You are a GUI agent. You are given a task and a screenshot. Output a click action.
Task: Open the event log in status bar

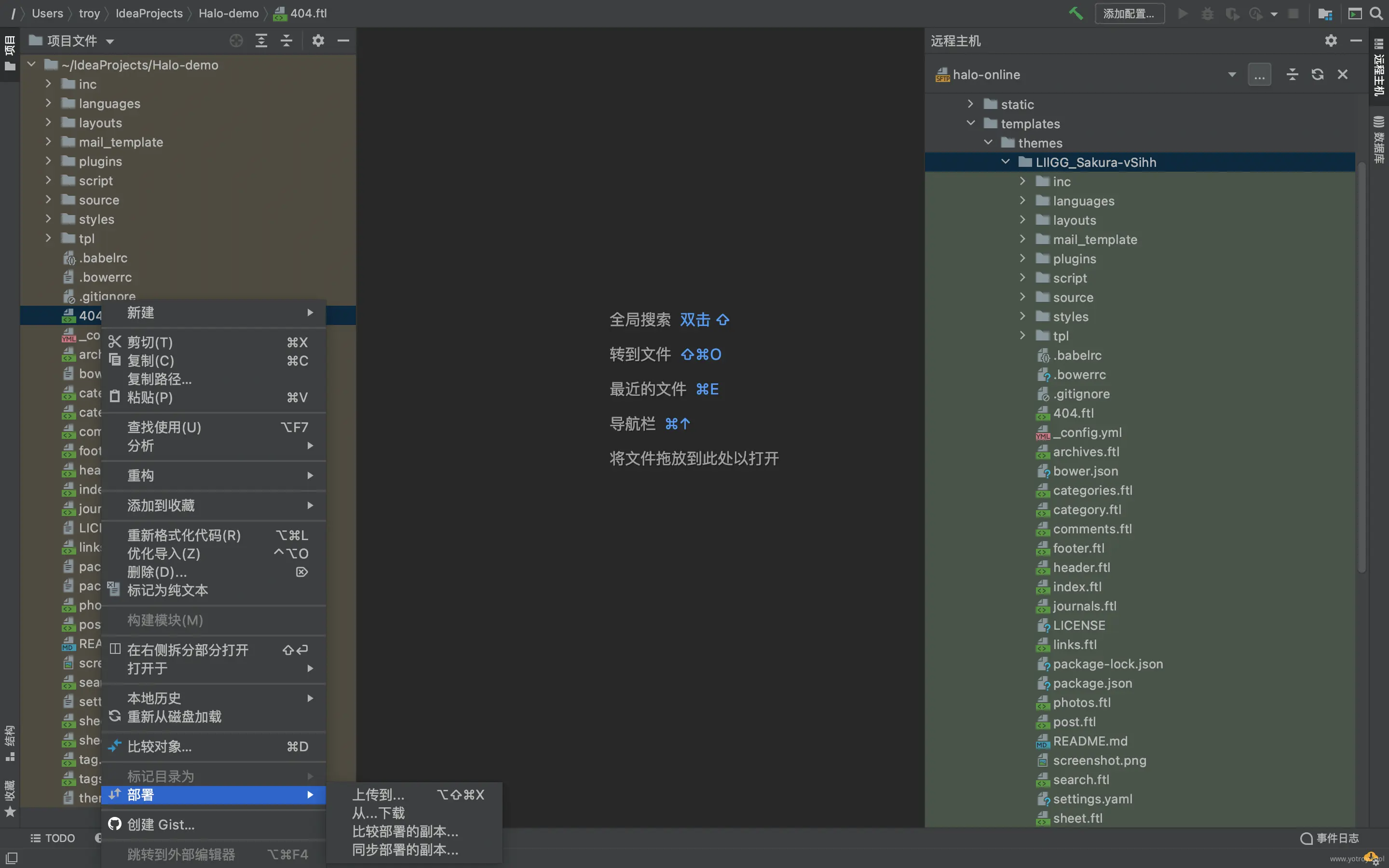[1329, 838]
